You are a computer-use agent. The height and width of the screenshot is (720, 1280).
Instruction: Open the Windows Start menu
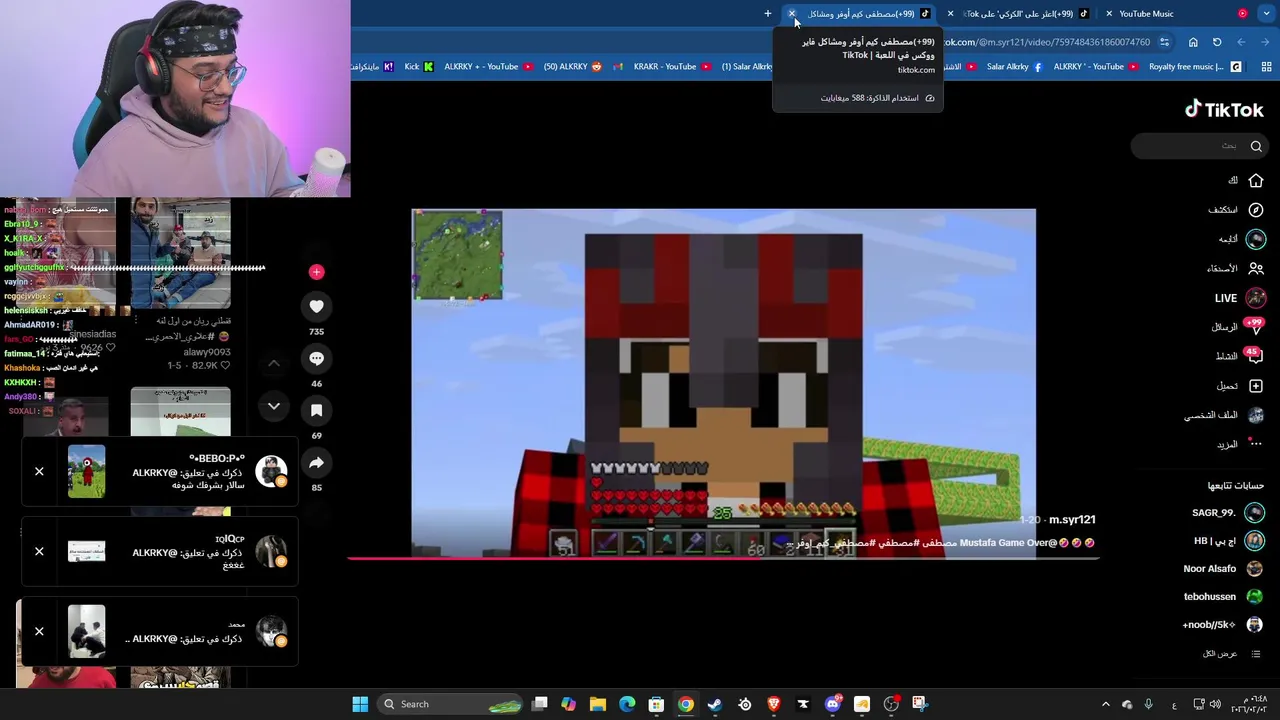360,704
